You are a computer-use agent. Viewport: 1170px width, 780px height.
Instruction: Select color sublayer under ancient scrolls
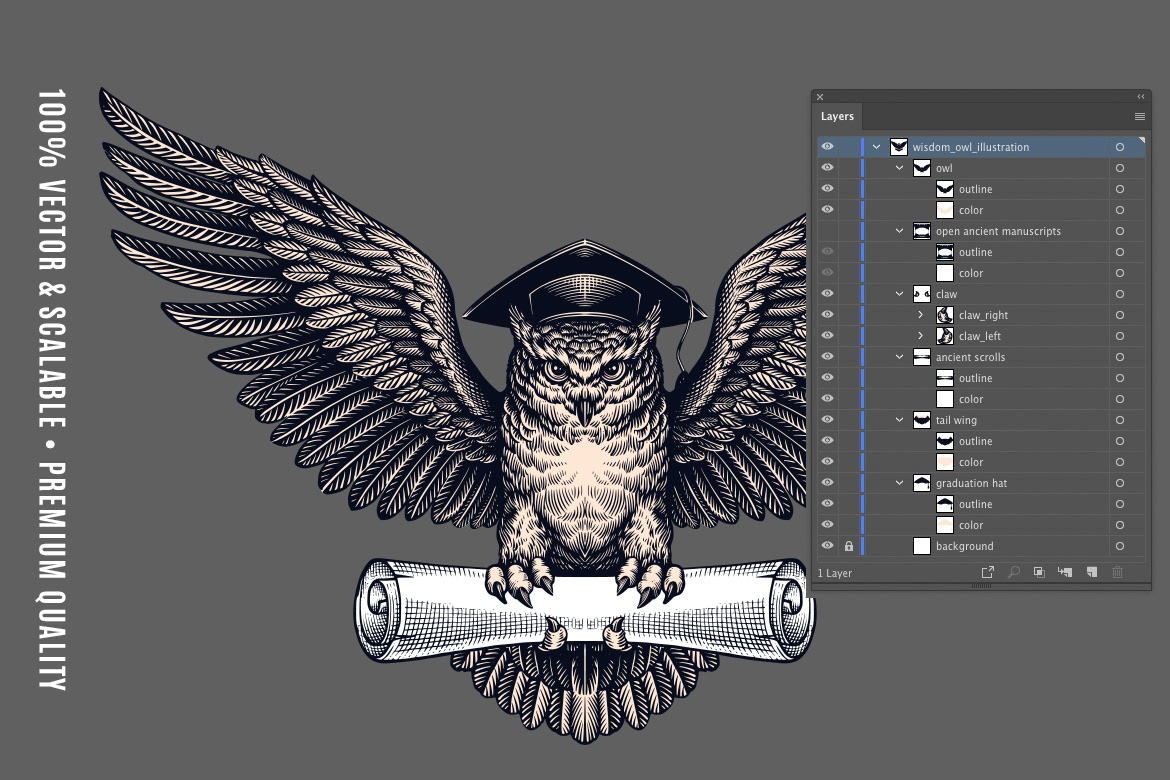click(981, 399)
